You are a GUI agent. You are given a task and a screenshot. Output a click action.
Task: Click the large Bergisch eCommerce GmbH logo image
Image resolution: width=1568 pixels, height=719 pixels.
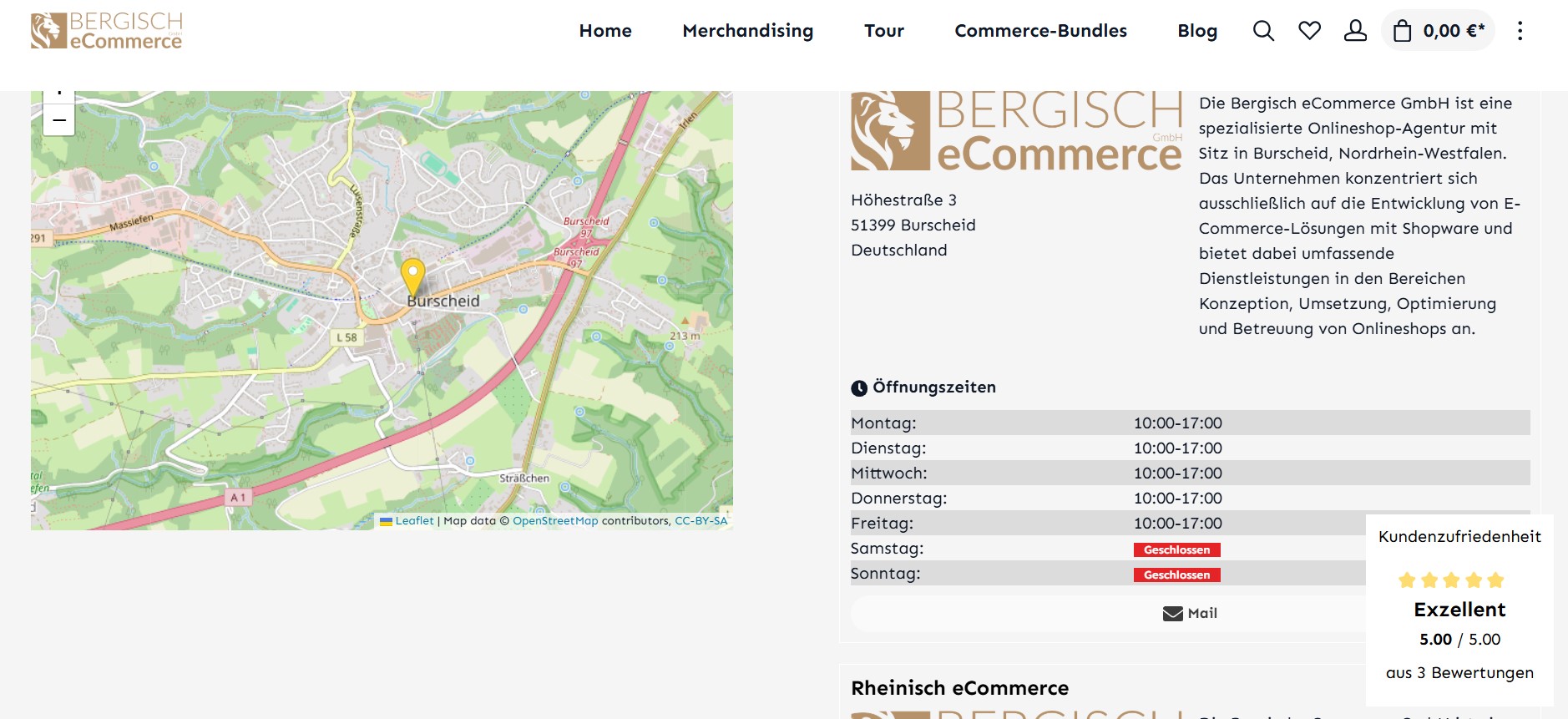click(x=1016, y=131)
